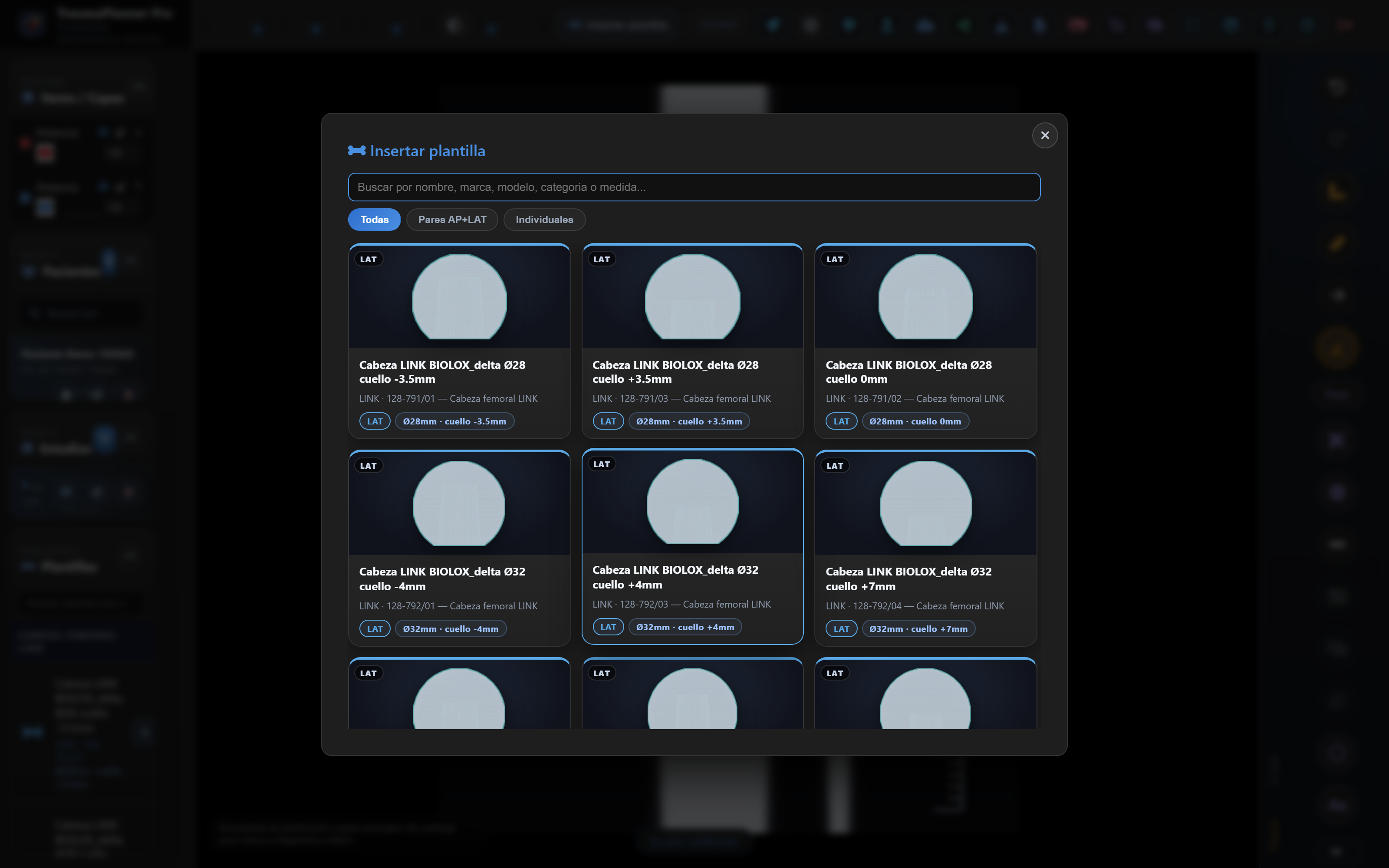Screen dimensions: 1389x868
Task: Click the LAT tag beside Ø28mm · cuello 0mm
Action: coord(842,421)
